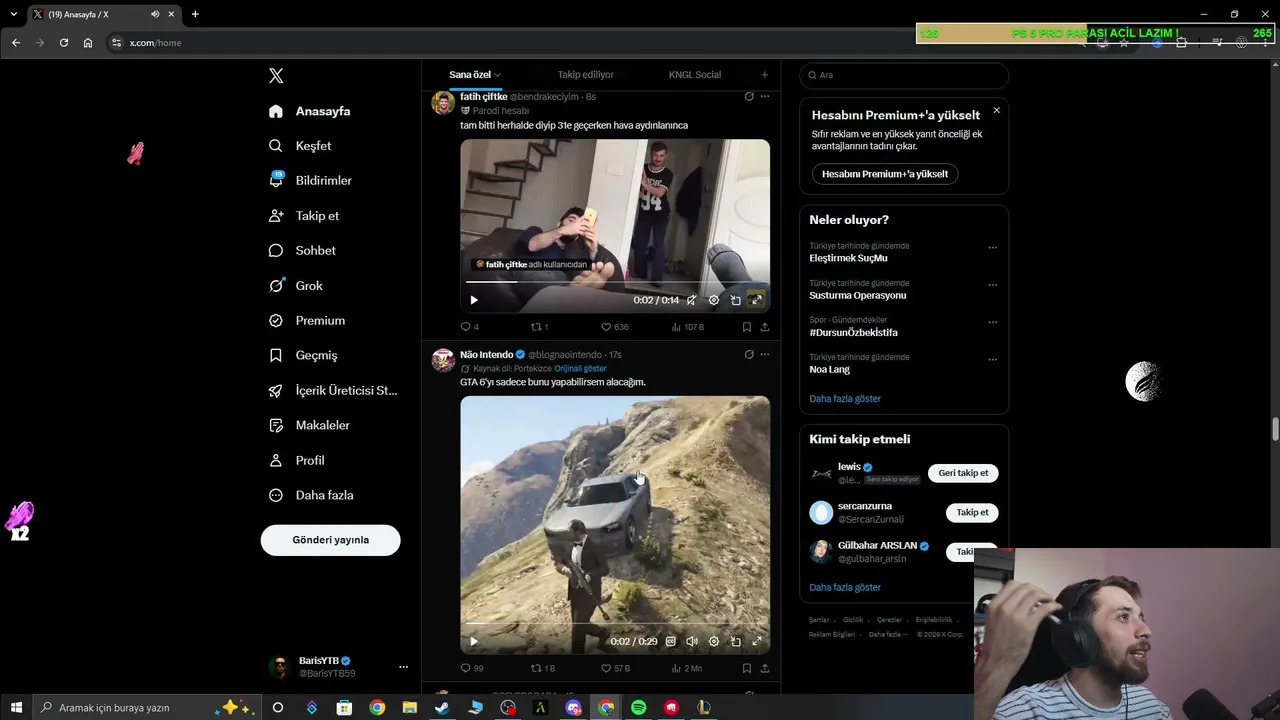Image resolution: width=1280 pixels, height=720 pixels.
Task: View analytics of fatih çiftke post
Action: pos(688,327)
